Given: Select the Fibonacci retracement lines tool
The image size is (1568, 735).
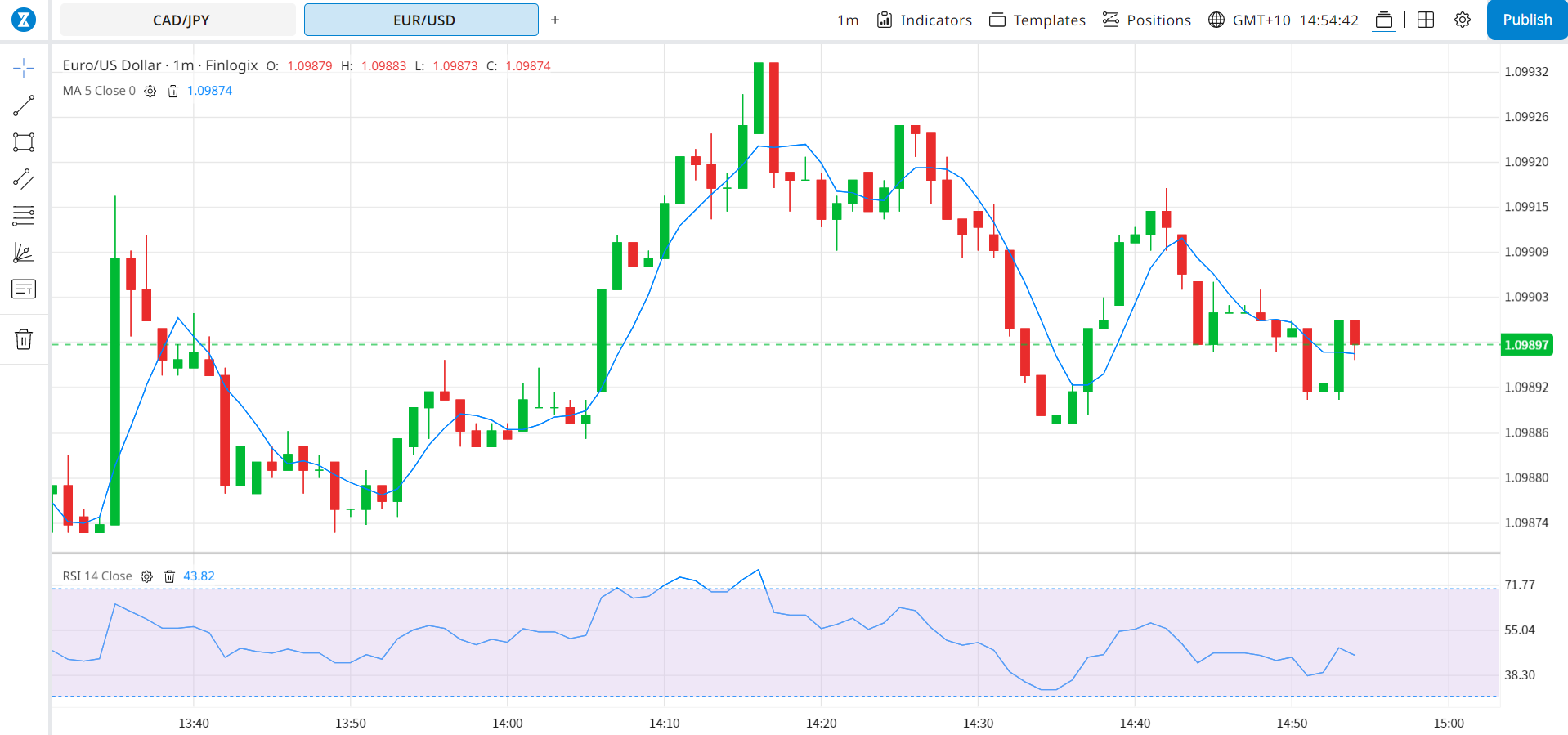Looking at the screenshot, I should [24, 216].
